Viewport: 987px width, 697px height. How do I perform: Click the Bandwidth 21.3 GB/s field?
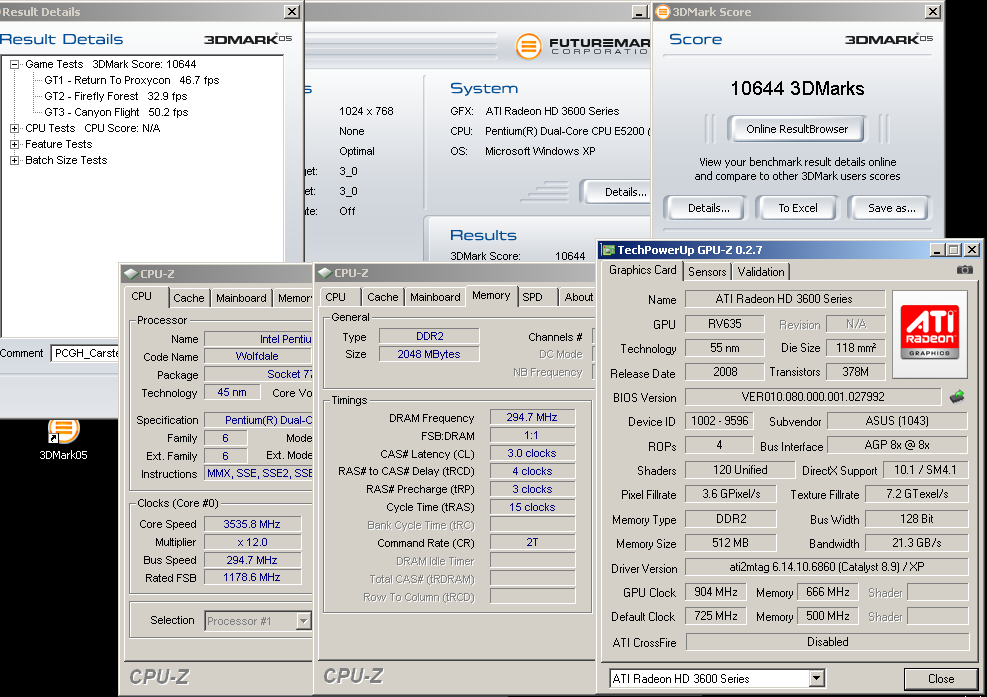coord(916,543)
